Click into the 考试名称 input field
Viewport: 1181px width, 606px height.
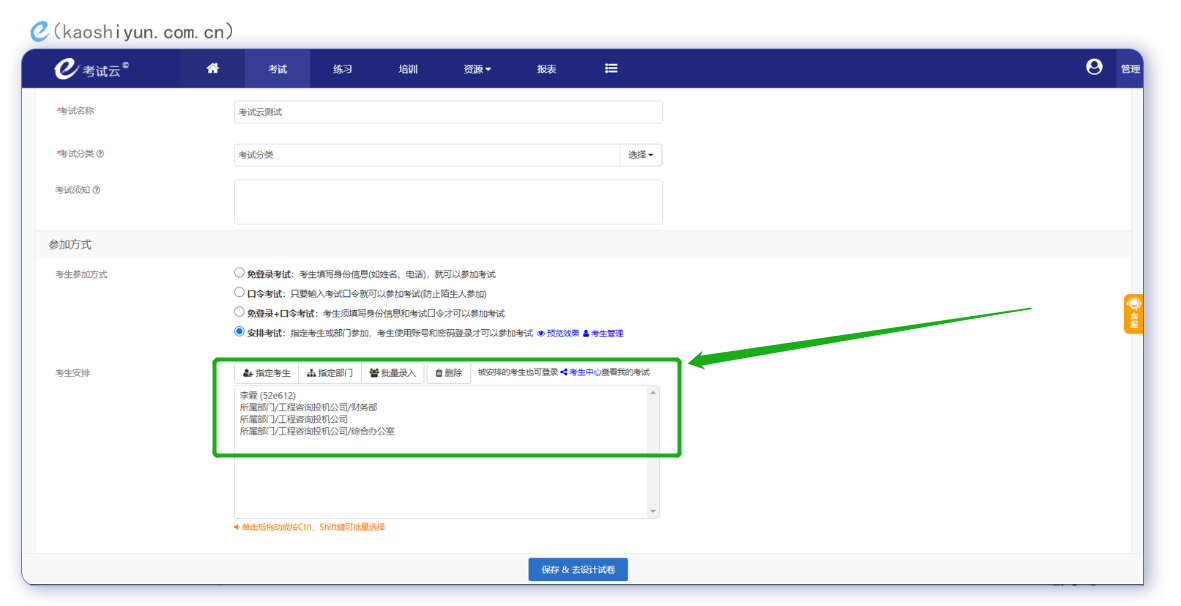447,112
